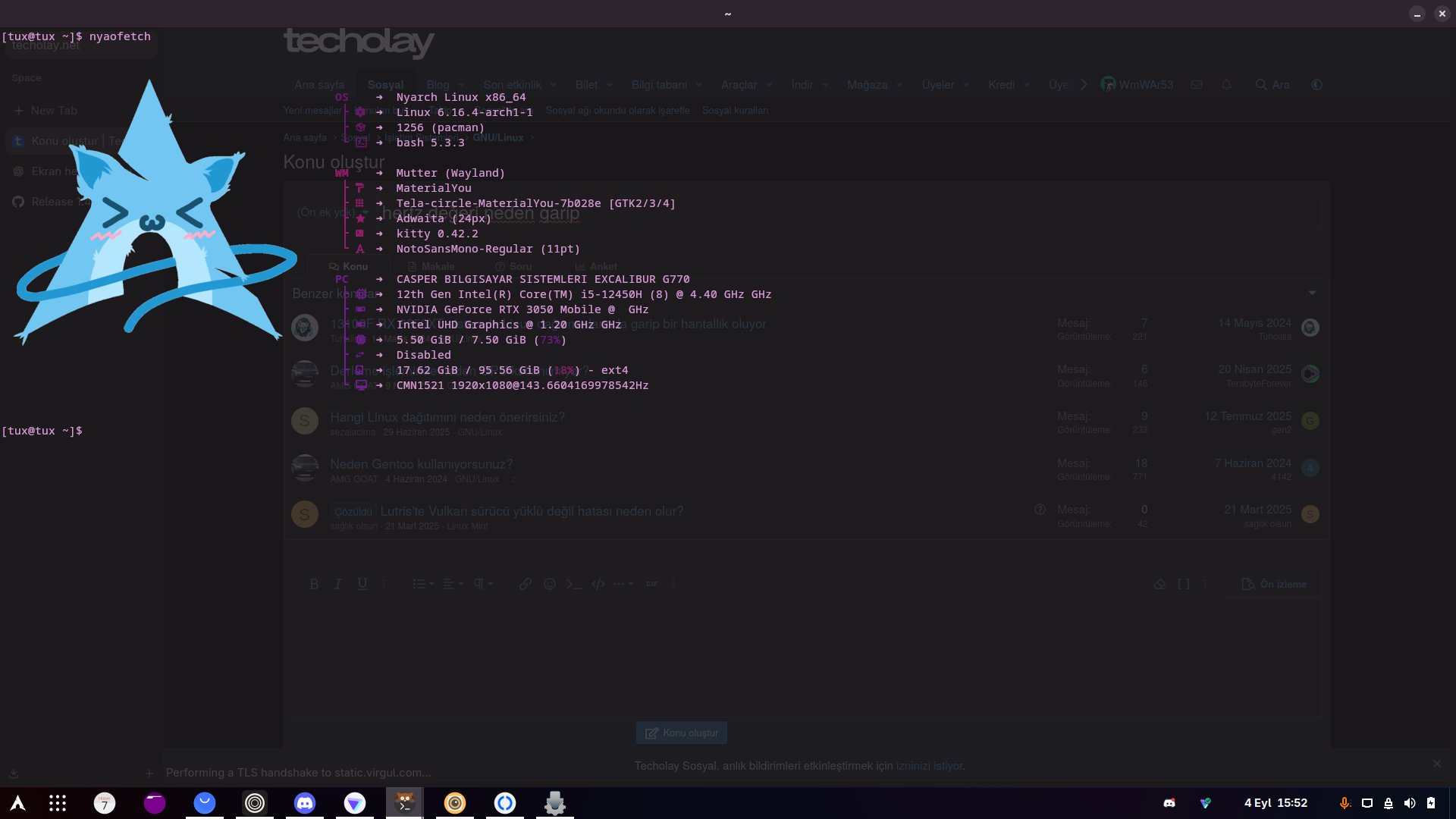Click the GNU/Linux breadcrumb link

coord(498,138)
